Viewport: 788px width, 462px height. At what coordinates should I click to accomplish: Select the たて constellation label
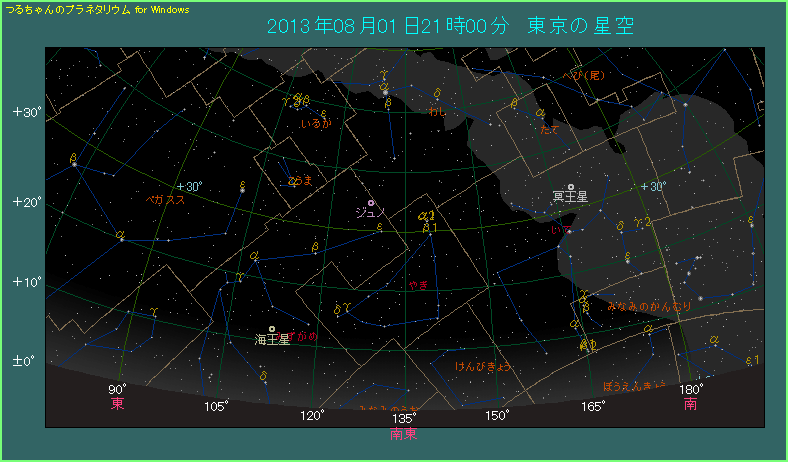tap(550, 130)
